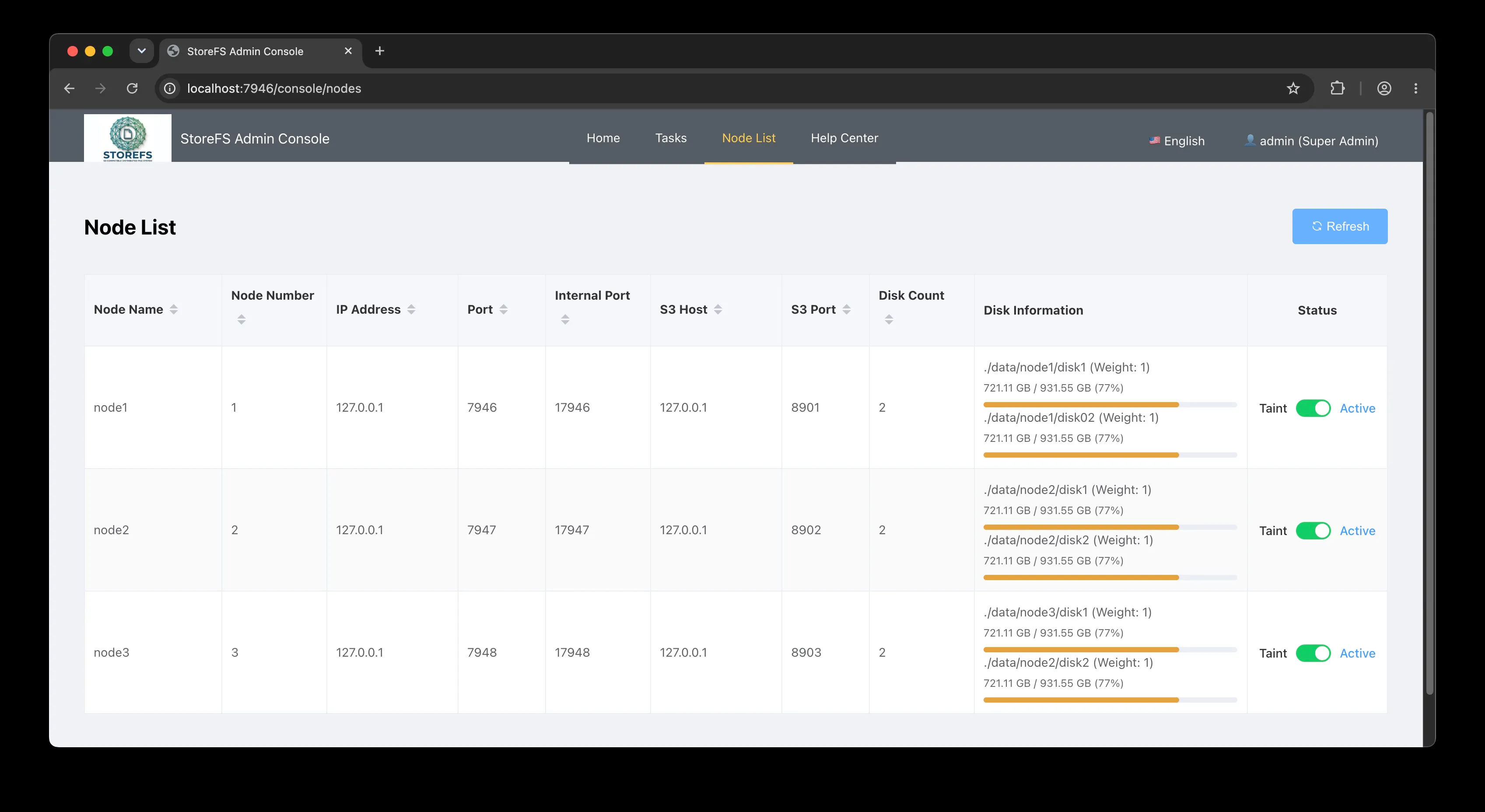Sort by Node Number column arrows
Viewport: 1485px width, 812px height.
pyautogui.click(x=242, y=319)
